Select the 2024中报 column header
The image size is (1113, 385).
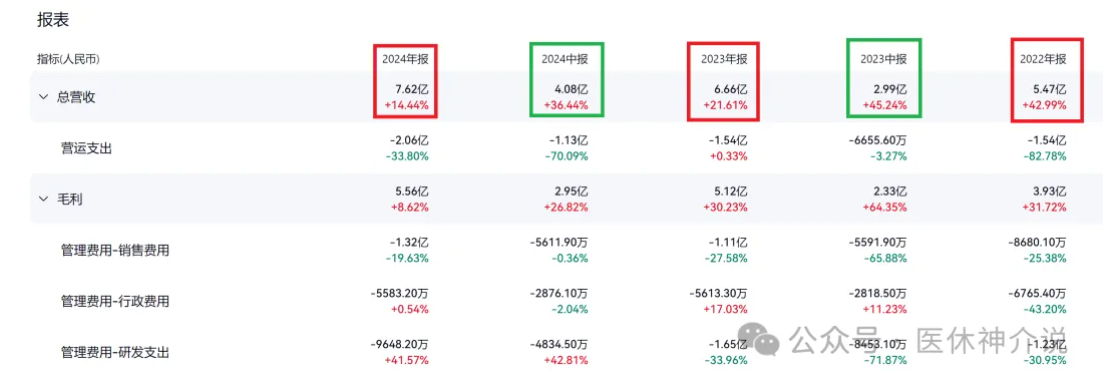click(564, 60)
